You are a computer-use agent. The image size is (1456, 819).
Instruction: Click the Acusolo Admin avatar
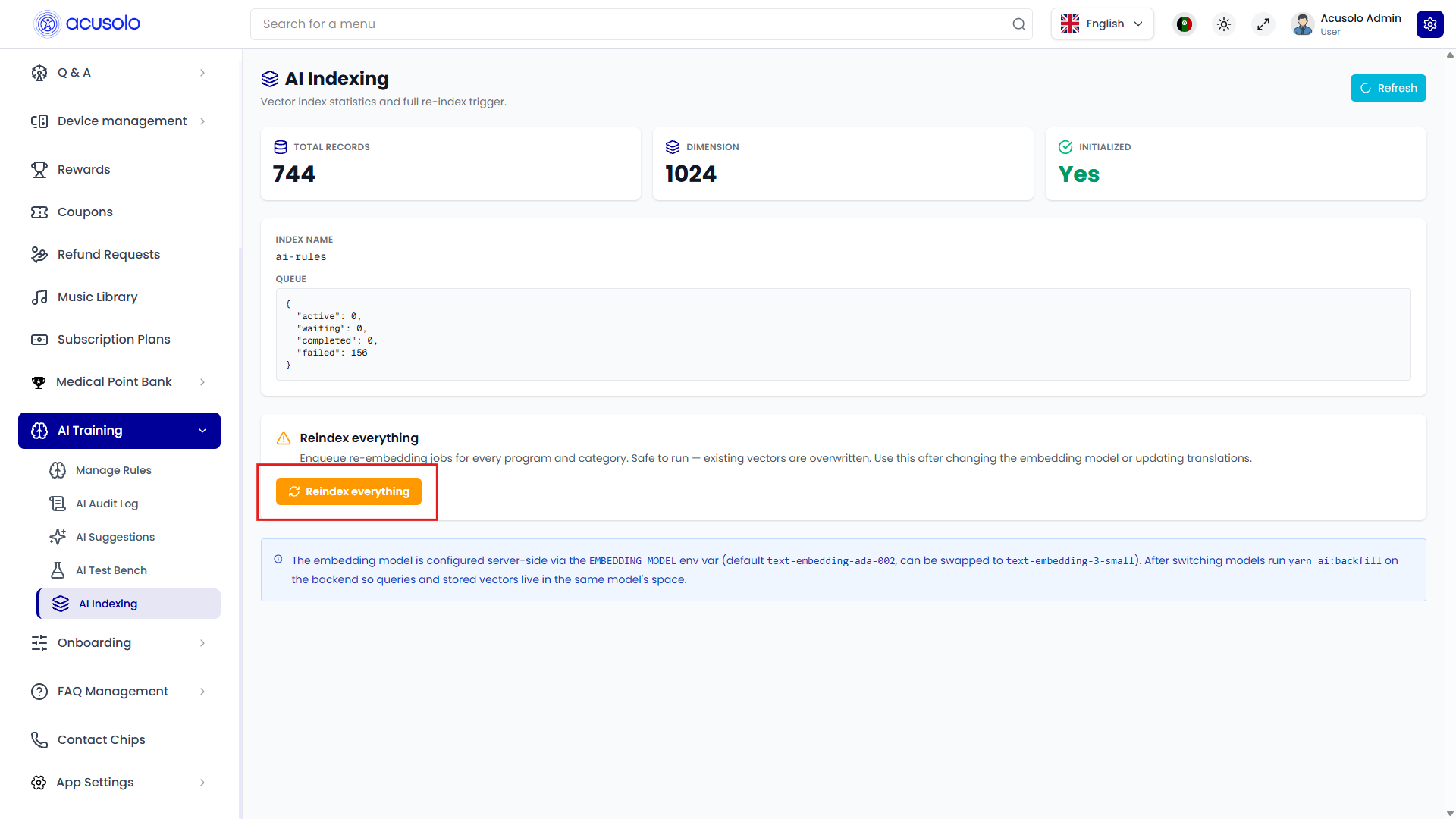click(1303, 24)
